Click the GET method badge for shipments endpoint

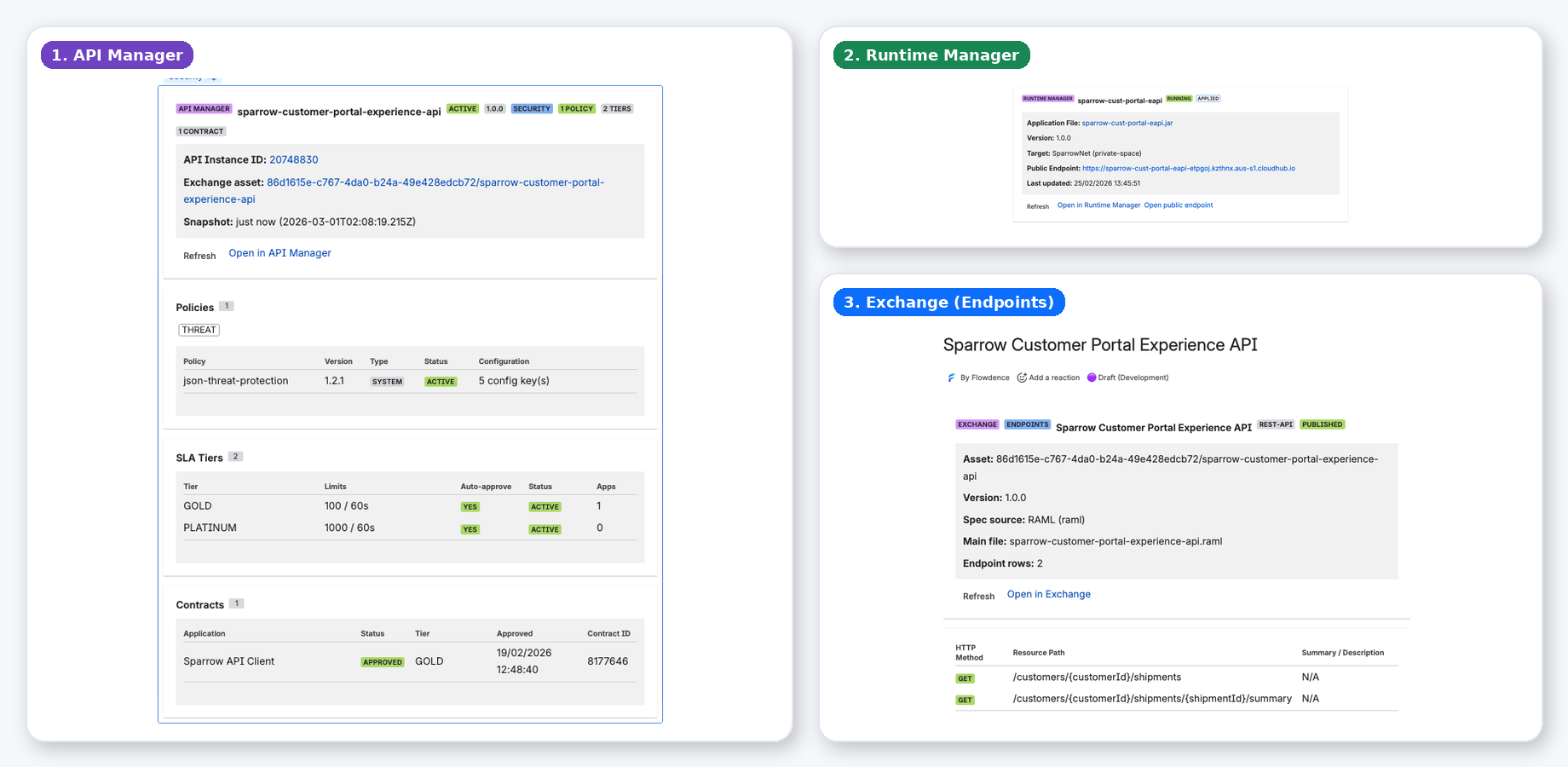pos(964,678)
